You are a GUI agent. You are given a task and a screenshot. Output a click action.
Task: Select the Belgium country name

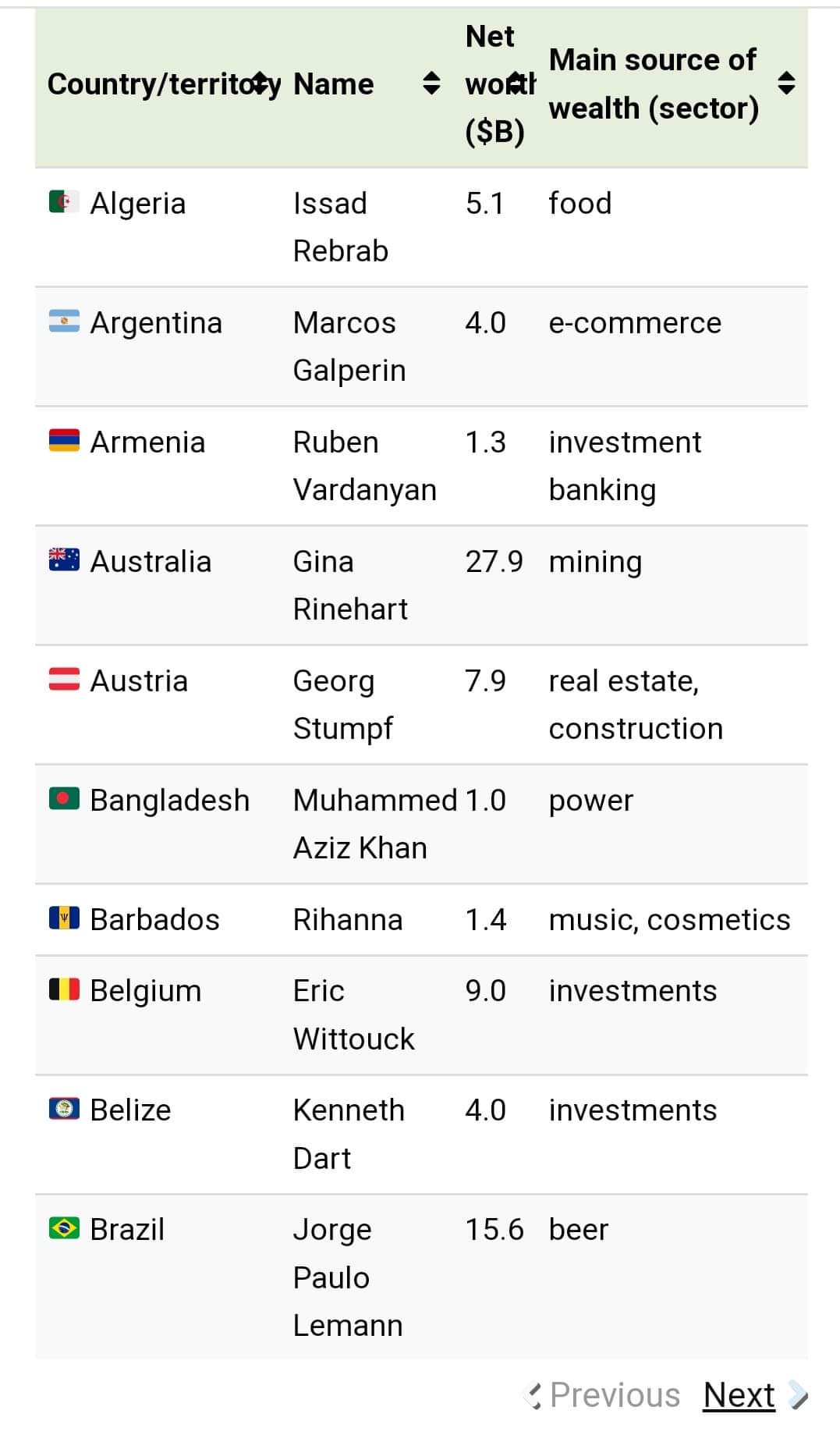coord(146,991)
